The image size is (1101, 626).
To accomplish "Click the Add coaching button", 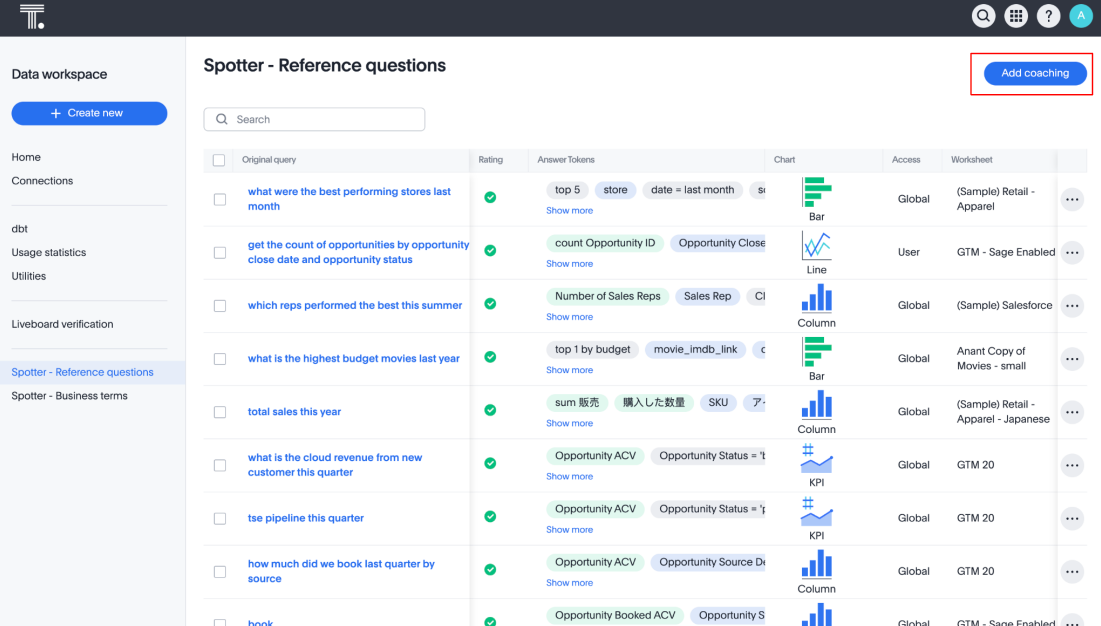I will tap(1035, 73).
